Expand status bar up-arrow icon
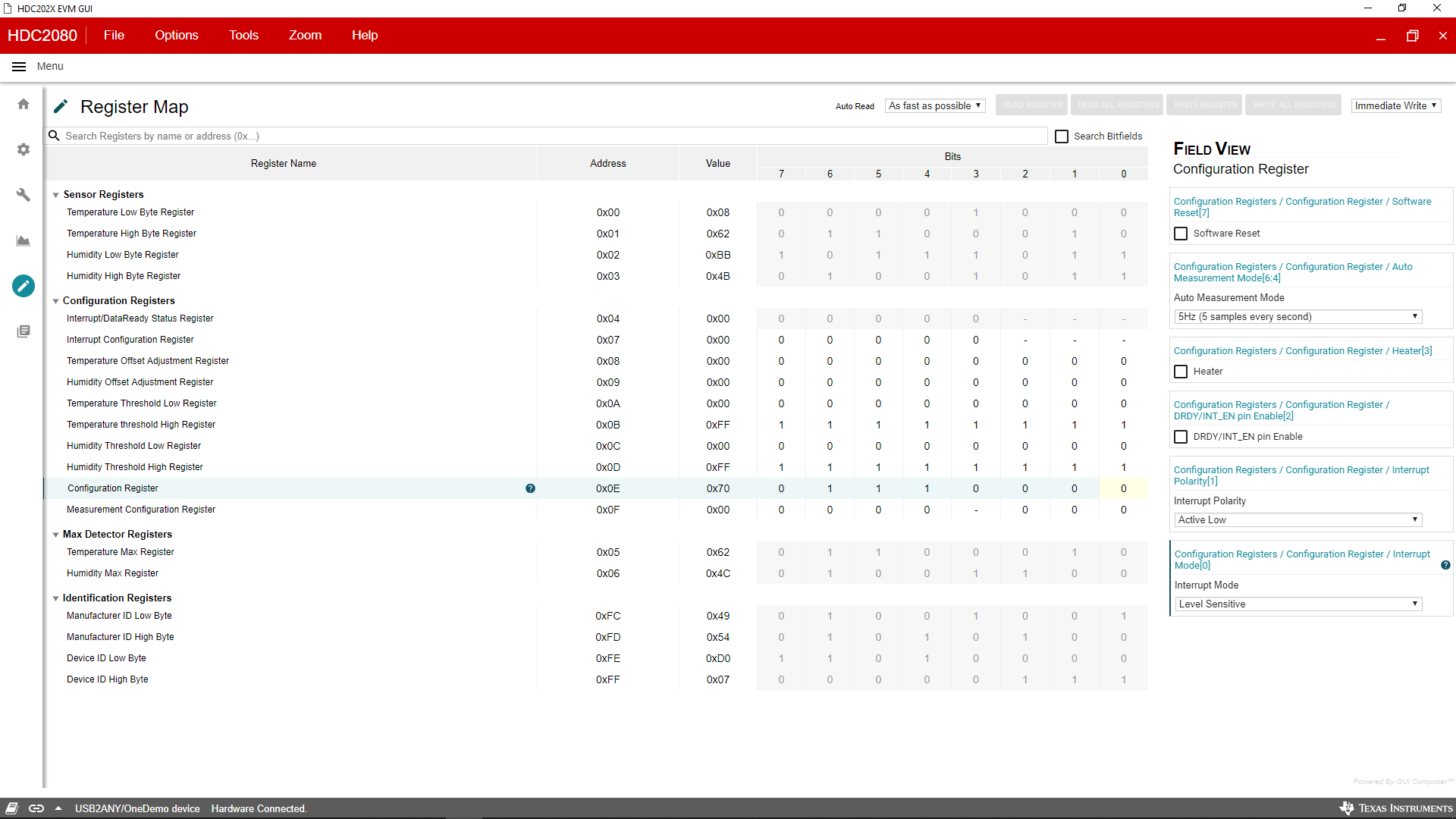 [58, 808]
